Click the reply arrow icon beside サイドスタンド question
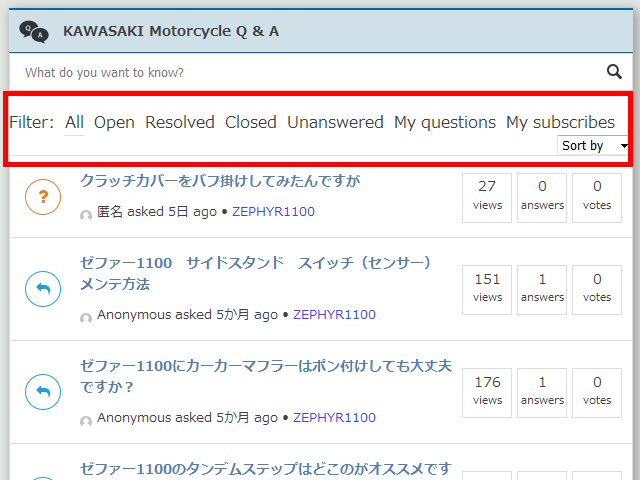This screenshot has height=480, width=640. click(x=43, y=289)
